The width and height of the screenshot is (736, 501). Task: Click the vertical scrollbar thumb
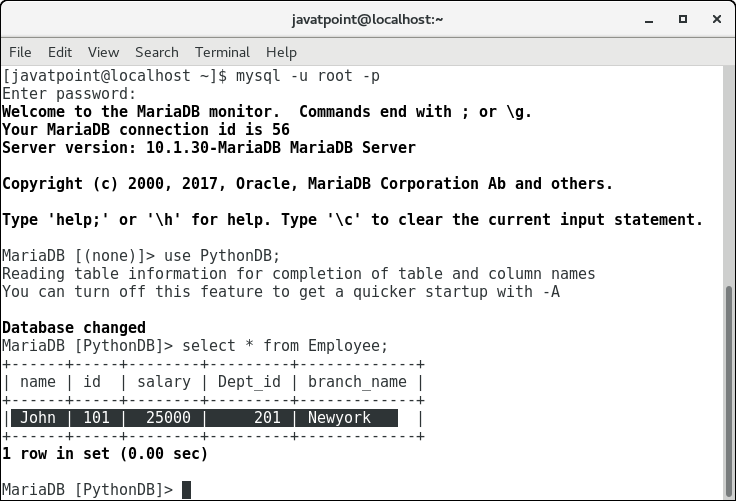click(728, 390)
